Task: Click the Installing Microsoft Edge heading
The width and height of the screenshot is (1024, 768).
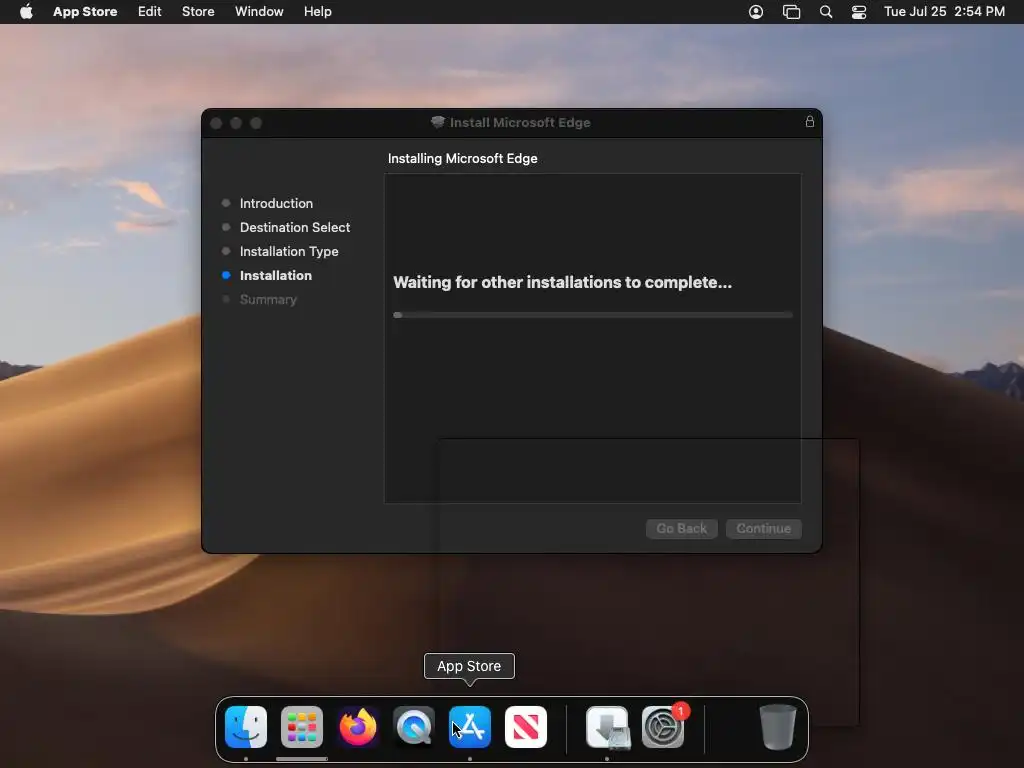Action: [462, 158]
